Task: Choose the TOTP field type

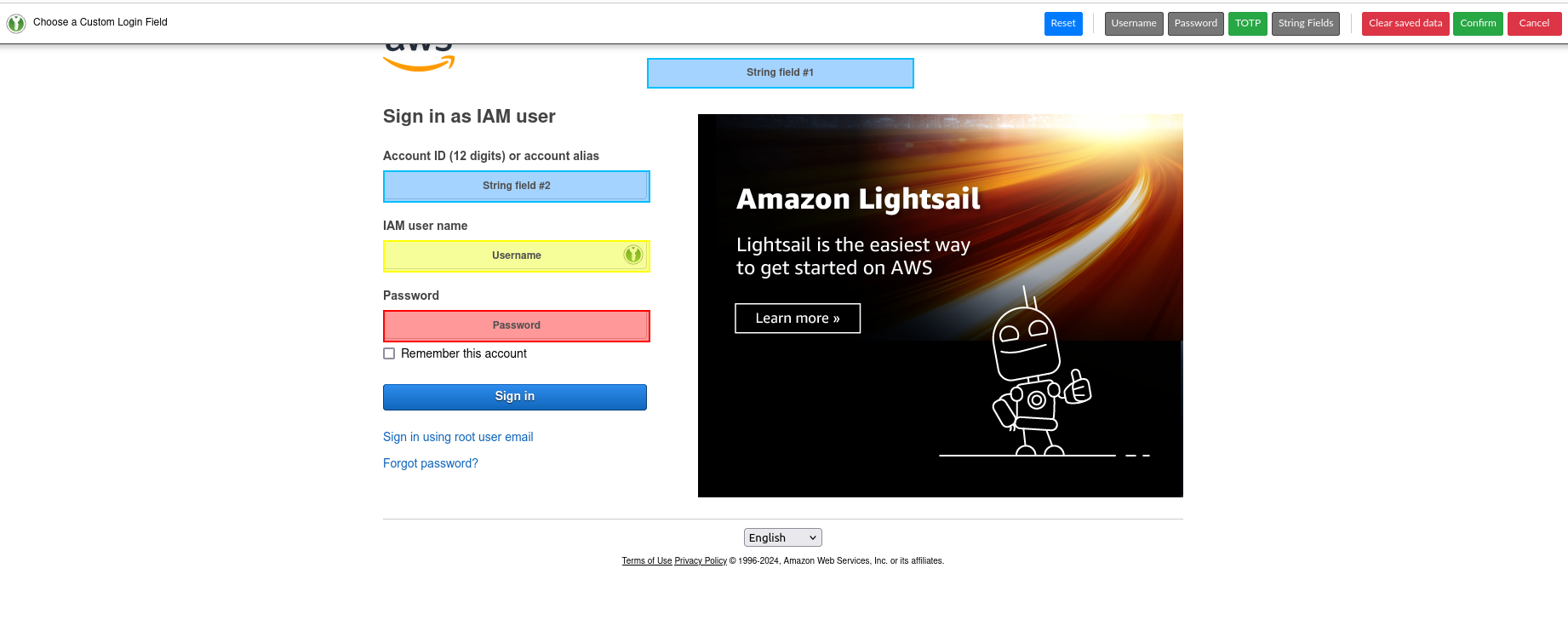Action: (x=1247, y=24)
